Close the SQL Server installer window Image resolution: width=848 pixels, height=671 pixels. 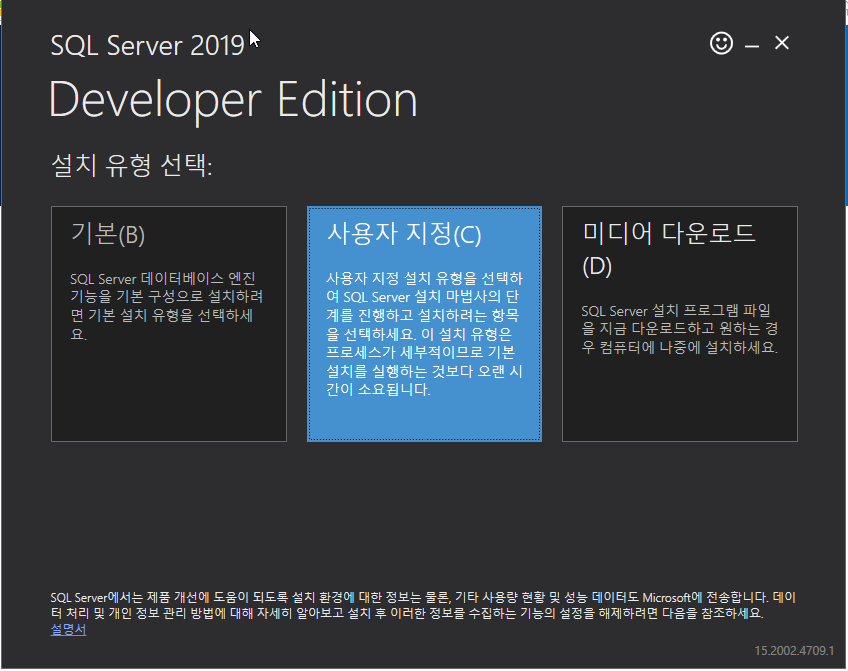pos(781,43)
